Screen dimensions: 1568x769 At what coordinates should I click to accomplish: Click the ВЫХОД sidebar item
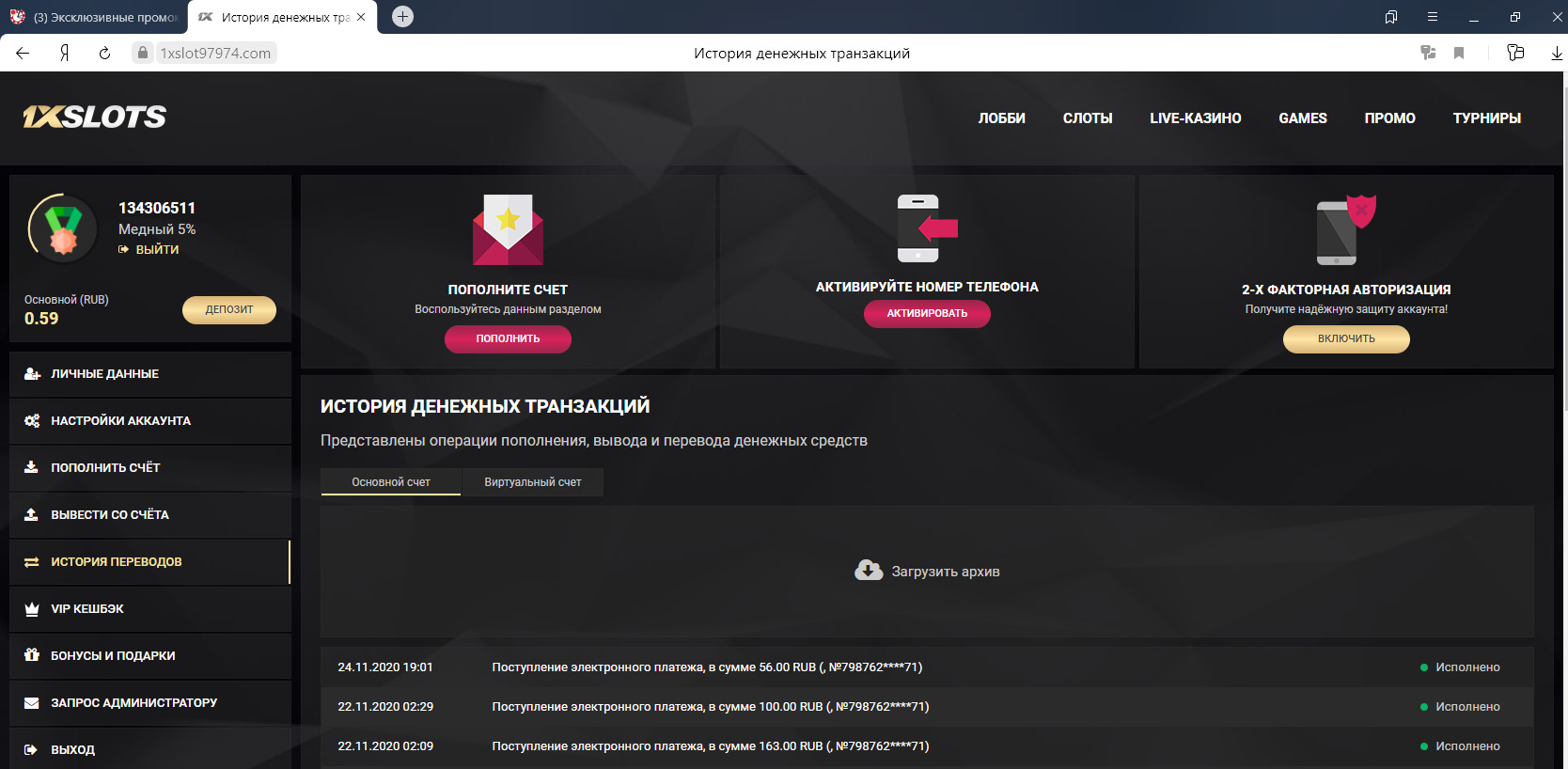[150, 748]
